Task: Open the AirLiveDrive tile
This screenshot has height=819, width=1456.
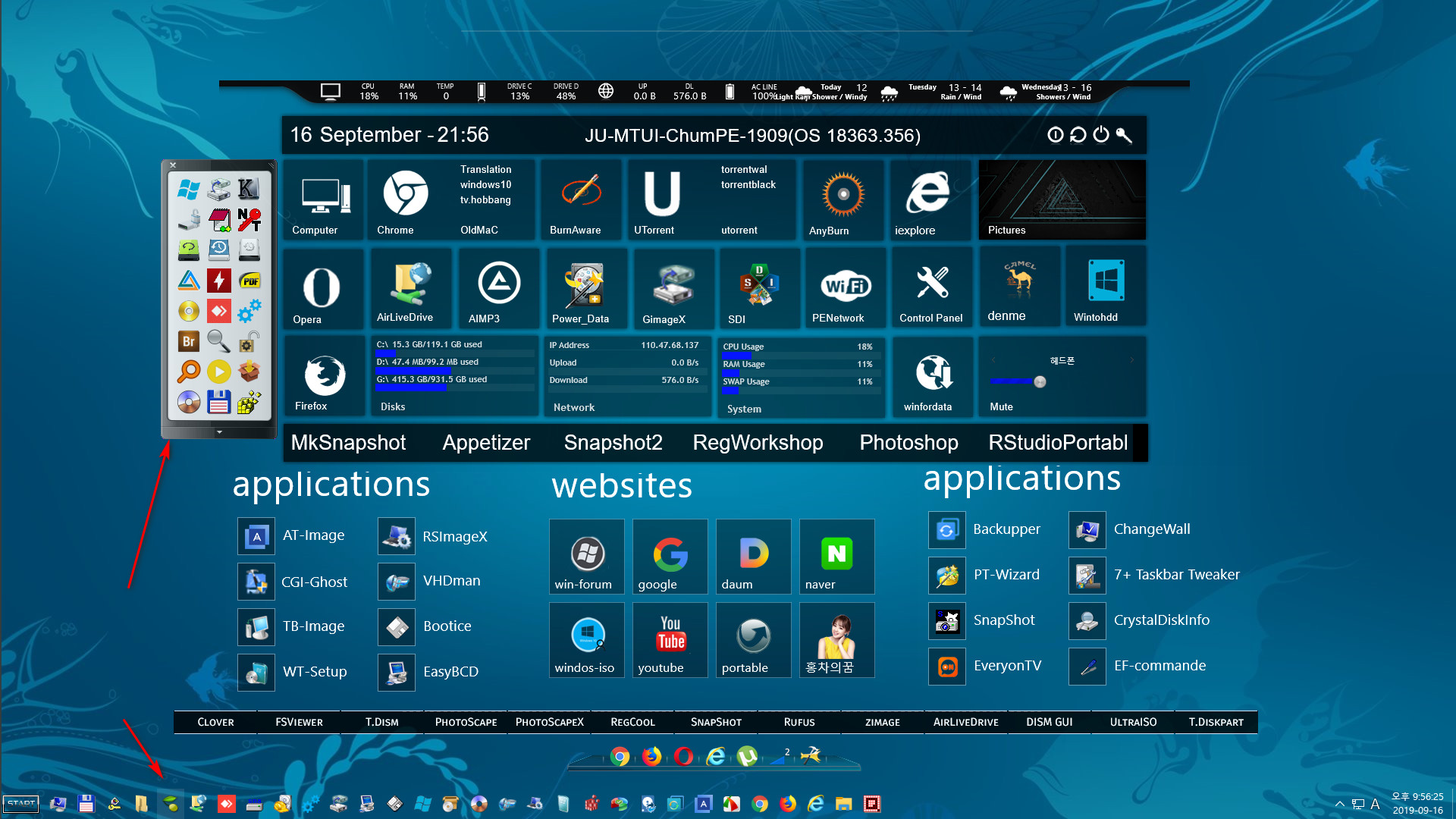Action: click(410, 289)
